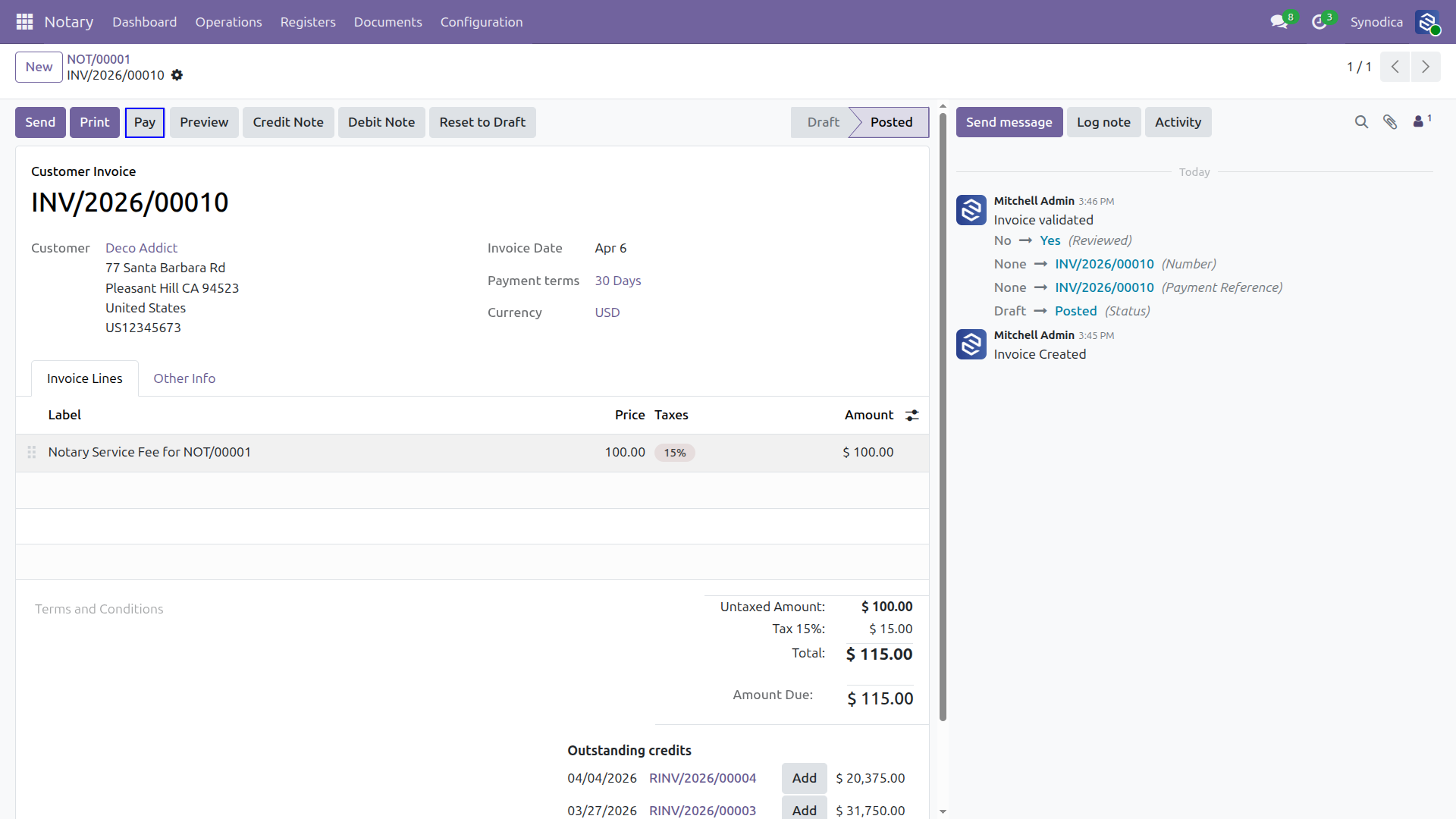This screenshot has width=1456, height=819.
Task: Click the Taxes column header
Action: coord(671,415)
